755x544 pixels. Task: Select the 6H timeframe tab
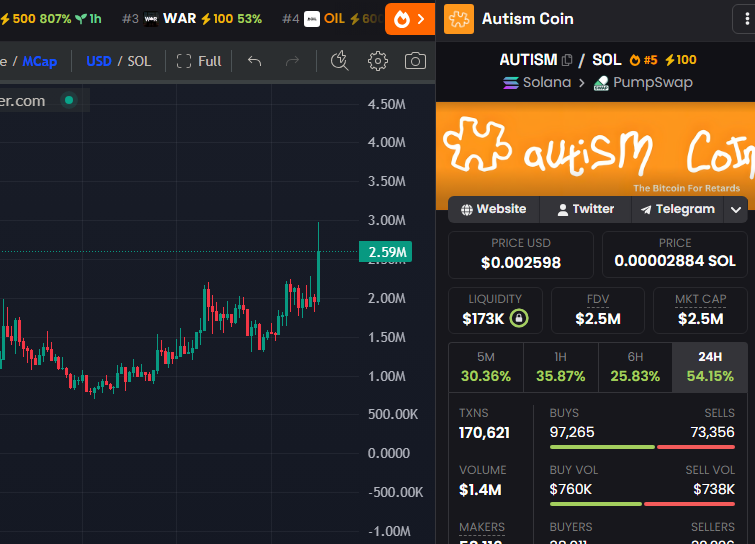click(x=635, y=367)
